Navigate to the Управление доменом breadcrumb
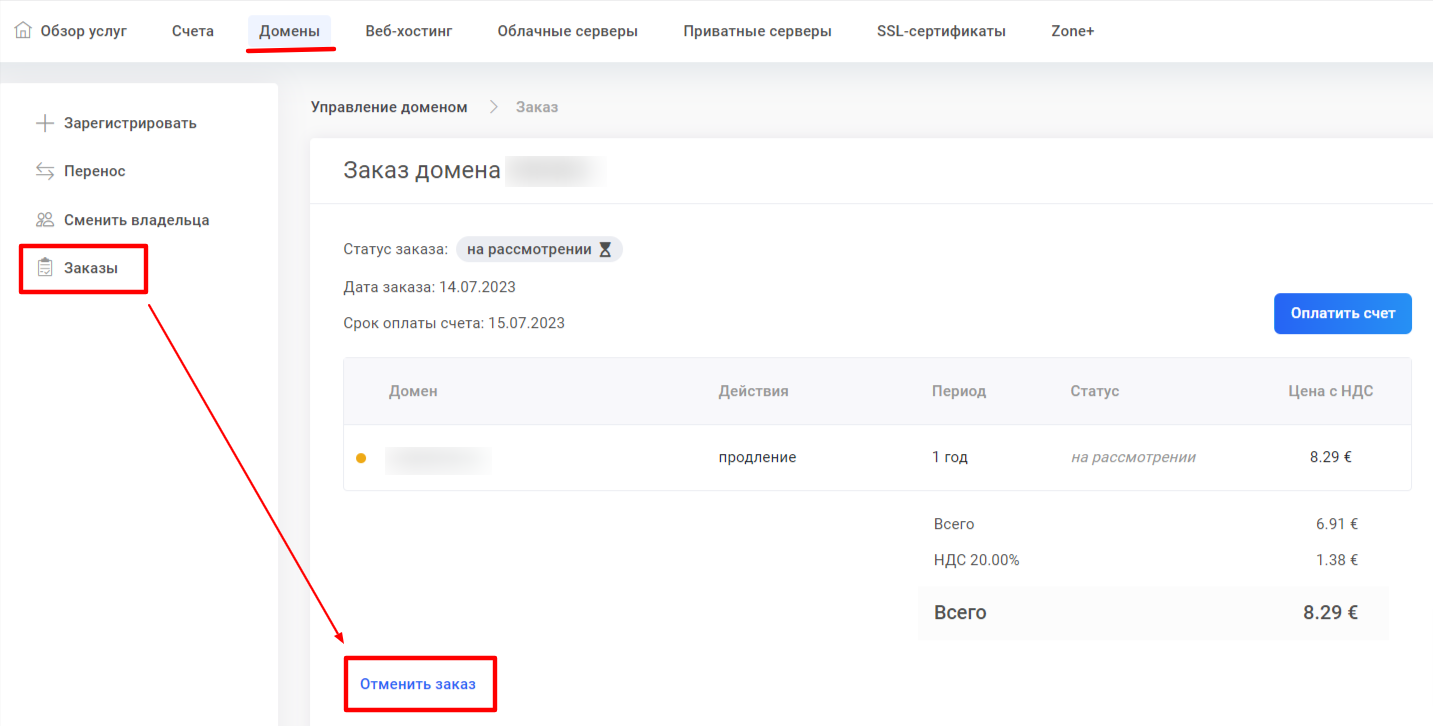1433x726 pixels. [389, 107]
